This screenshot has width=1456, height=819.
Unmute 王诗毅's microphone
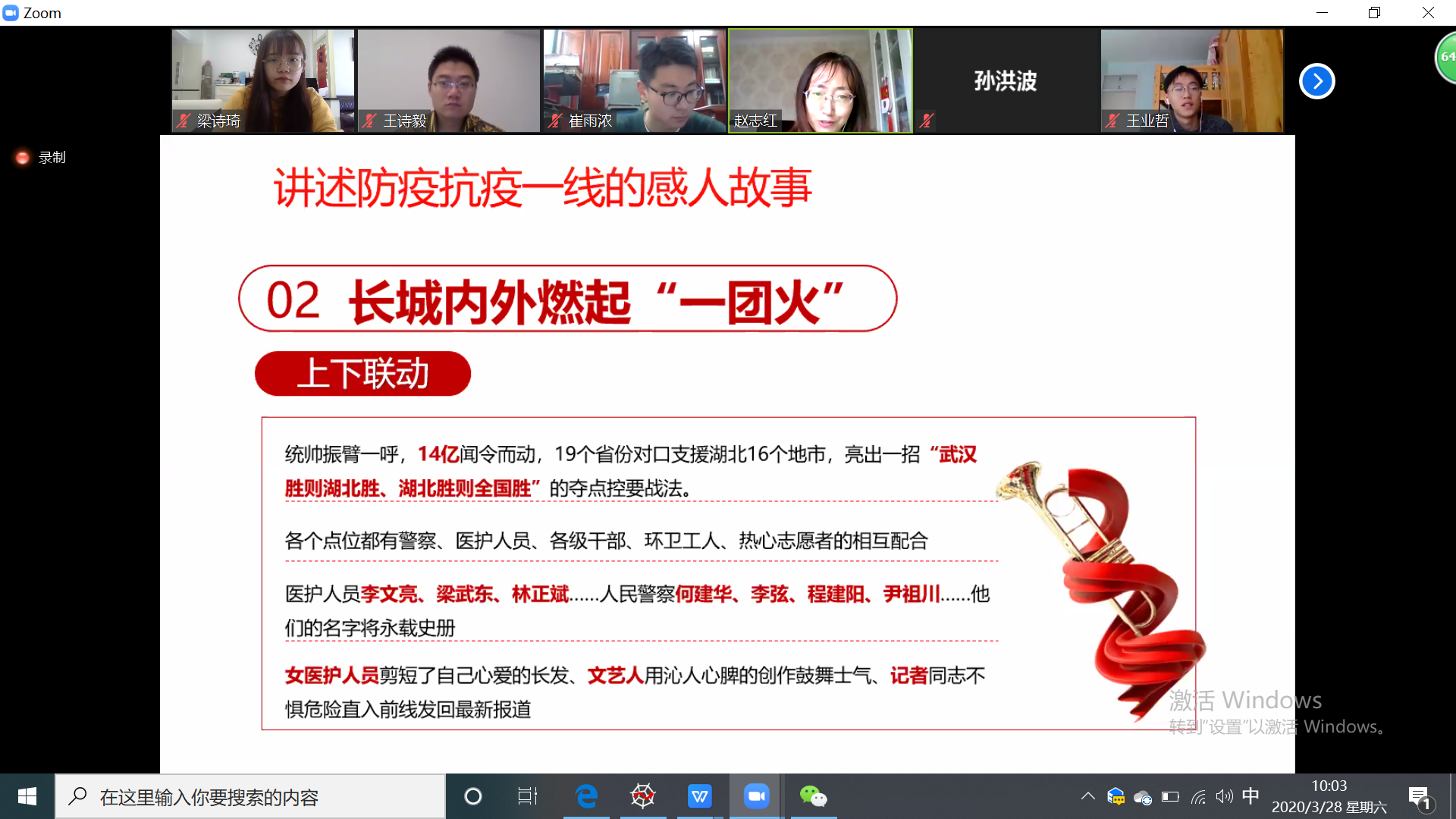coord(369,121)
